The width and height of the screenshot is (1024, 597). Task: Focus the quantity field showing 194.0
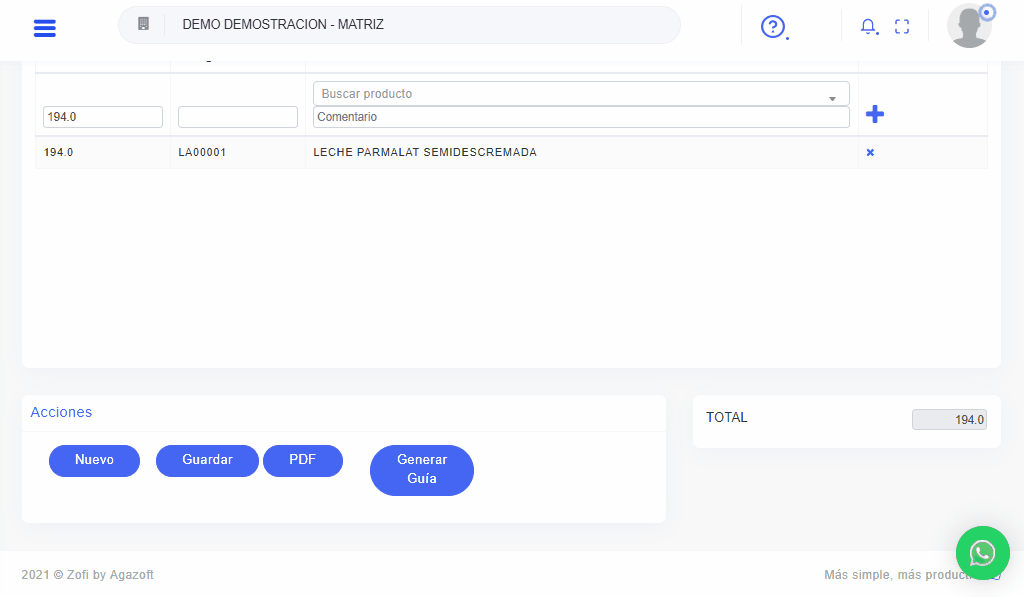coord(103,117)
